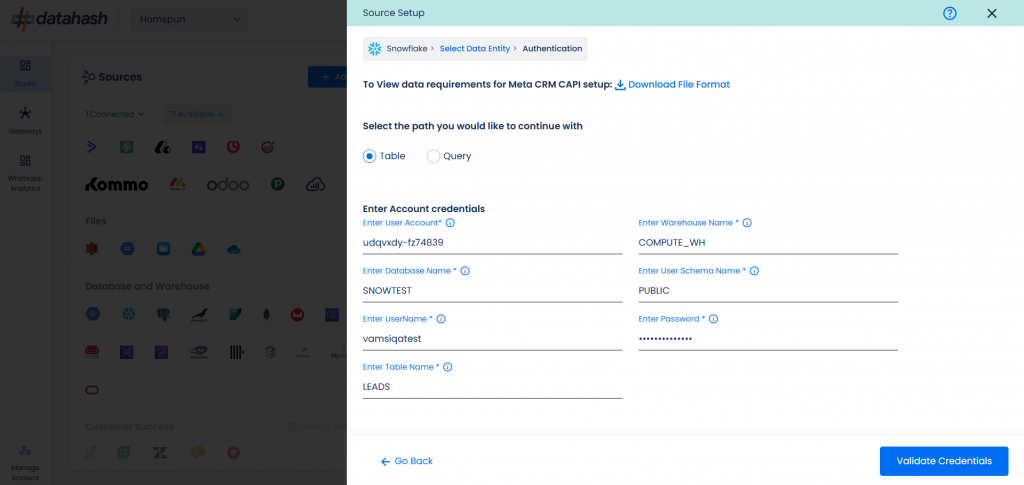Image resolution: width=1024 pixels, height=485 pixels.
Task: Open the Homspun workspace dropdown
Action: click(x=190, y=20)
